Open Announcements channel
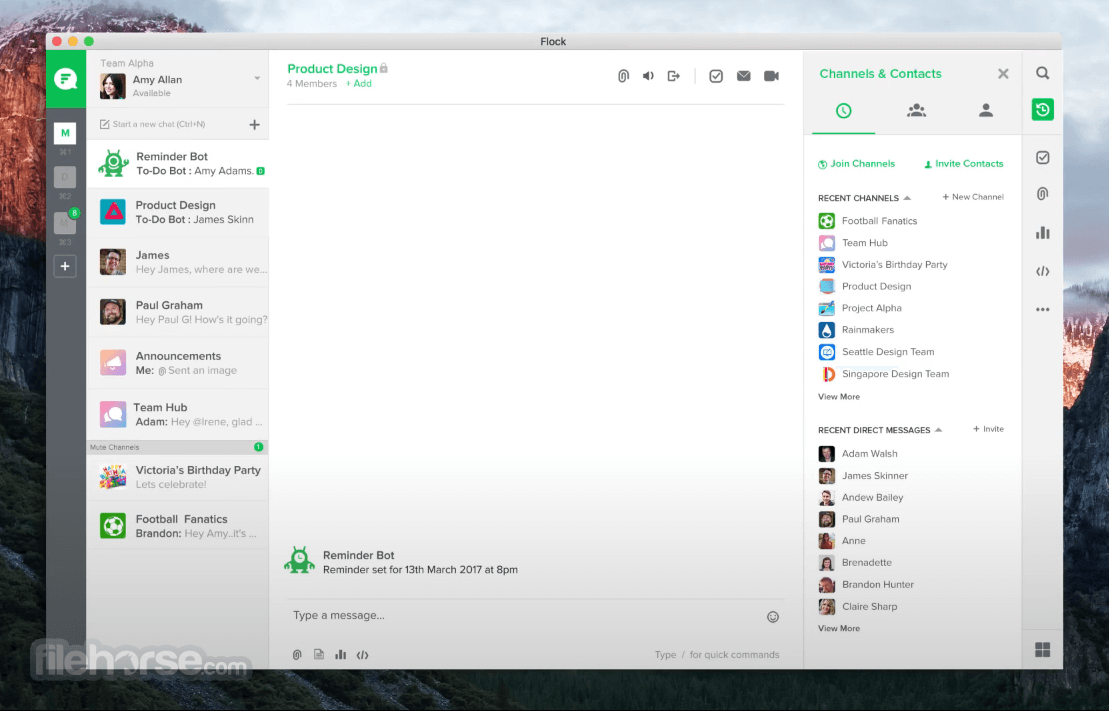Screen dimensions: 1109x711 click(x=177, y=363)
